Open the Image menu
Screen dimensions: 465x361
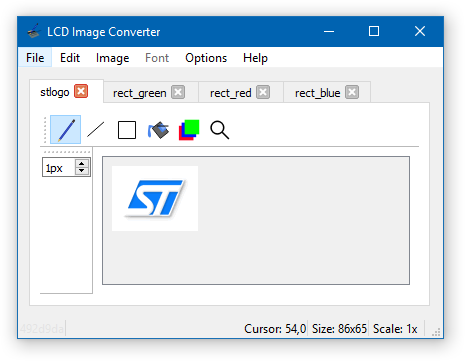[112, 58]
